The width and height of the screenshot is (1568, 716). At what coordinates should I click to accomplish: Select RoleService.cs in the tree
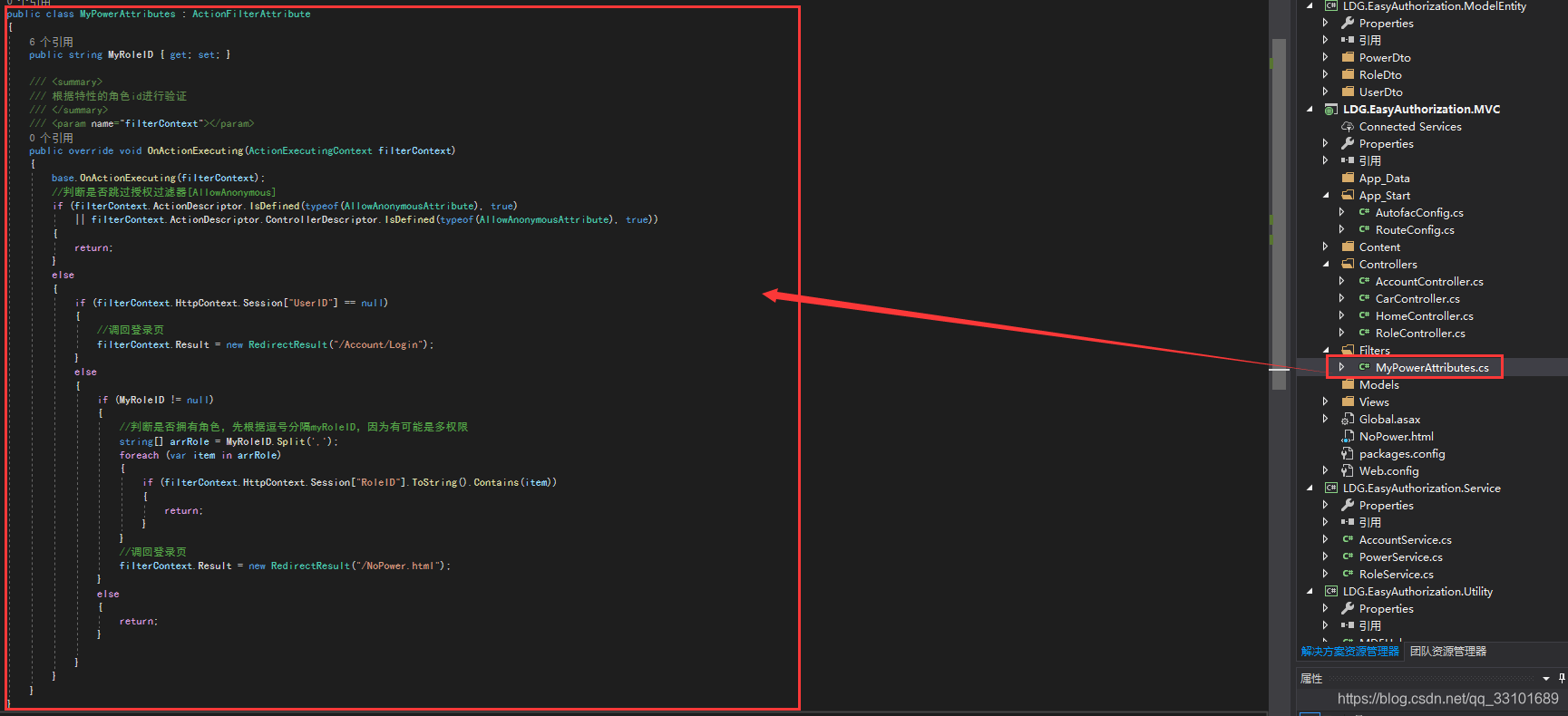pyautogui.click(x=1396, y=574)
